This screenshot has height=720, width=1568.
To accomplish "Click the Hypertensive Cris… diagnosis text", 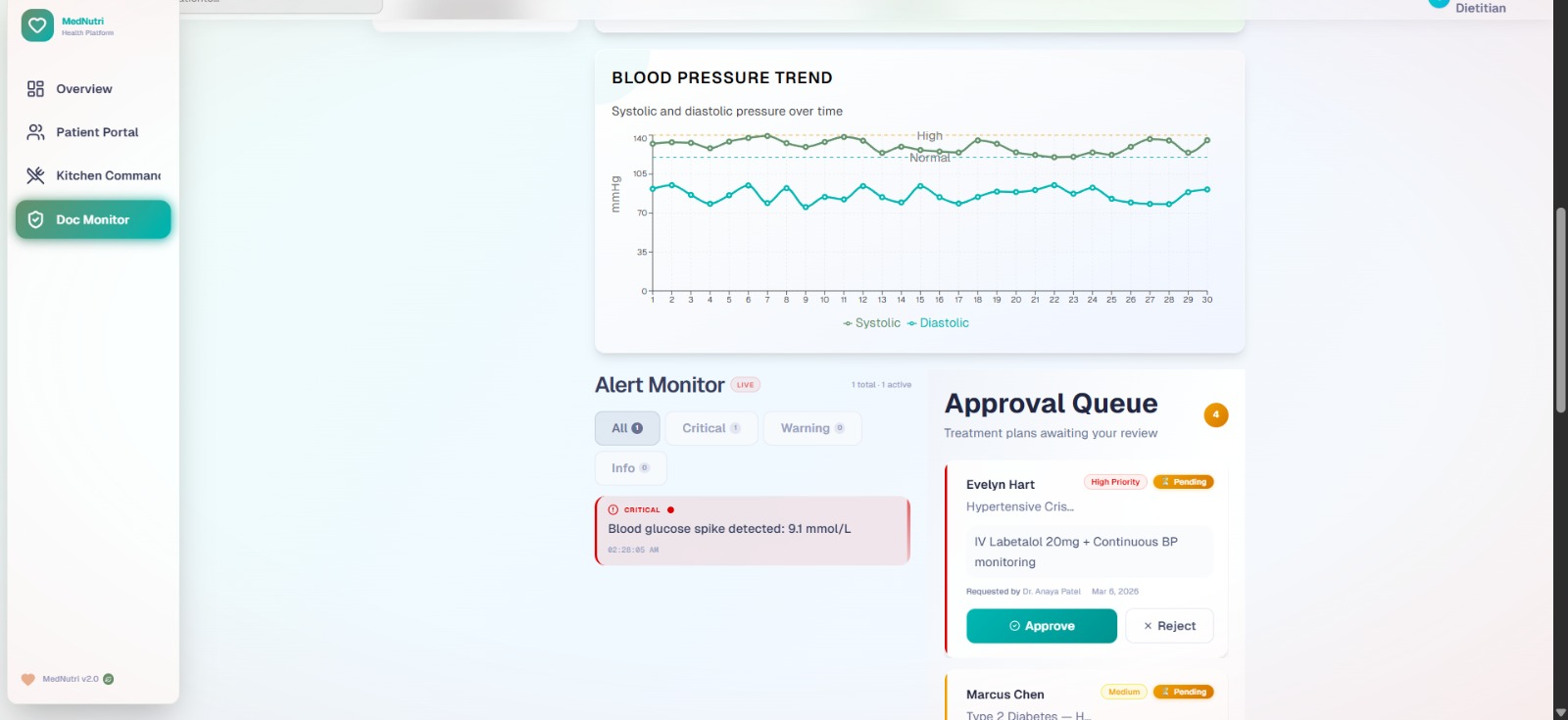I will (x=1020, y=506).
